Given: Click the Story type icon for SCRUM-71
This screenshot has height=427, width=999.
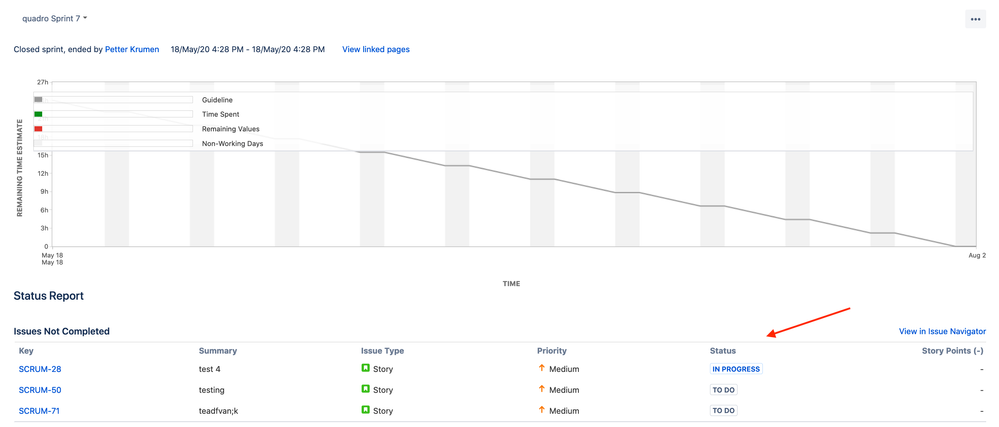Looking at the screenshot, I should [x=366, y=410].
